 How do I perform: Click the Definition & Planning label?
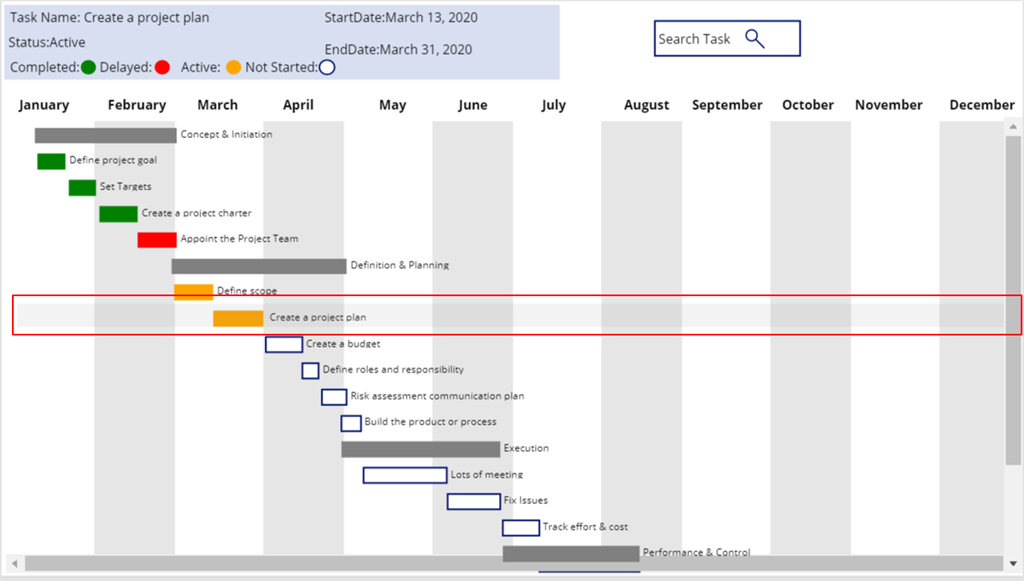(x=400, y=265)
